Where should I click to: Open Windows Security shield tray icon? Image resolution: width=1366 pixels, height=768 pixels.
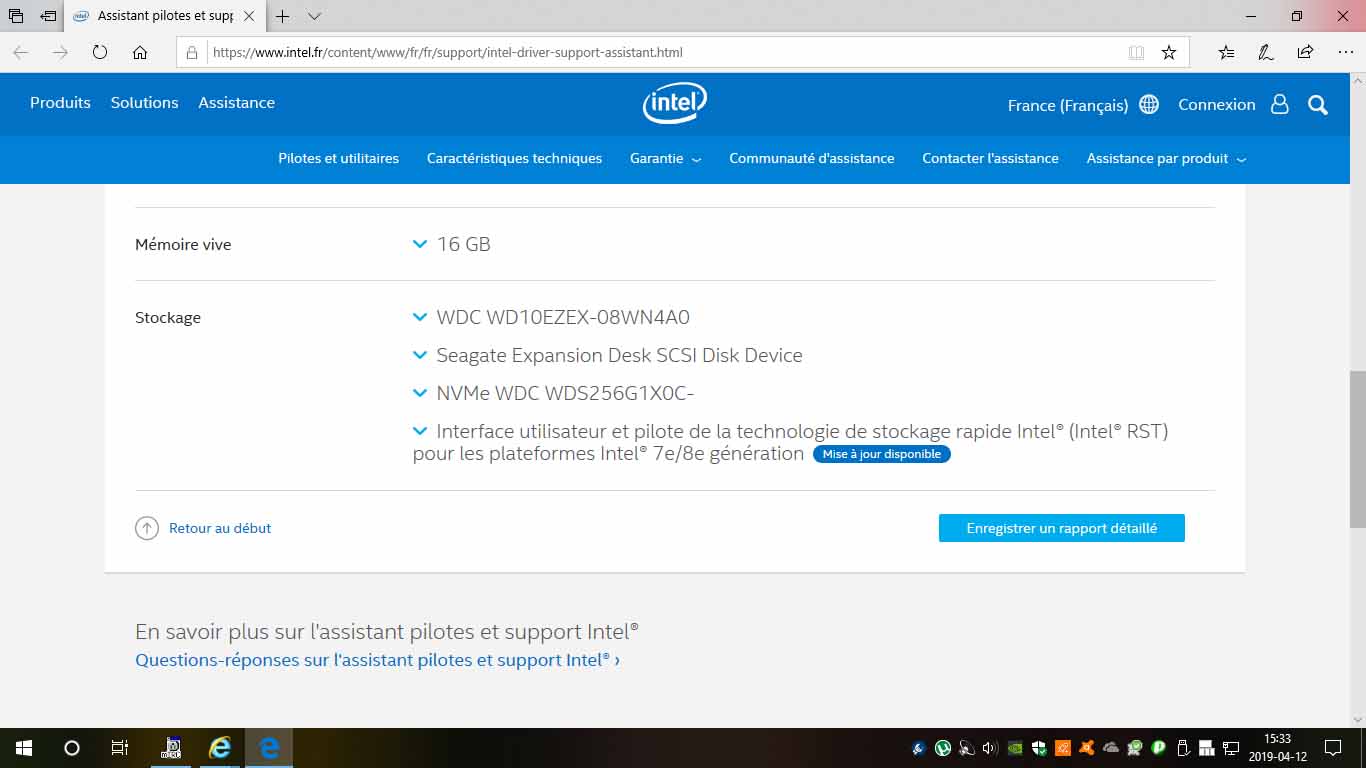(x=1039, y=747)
